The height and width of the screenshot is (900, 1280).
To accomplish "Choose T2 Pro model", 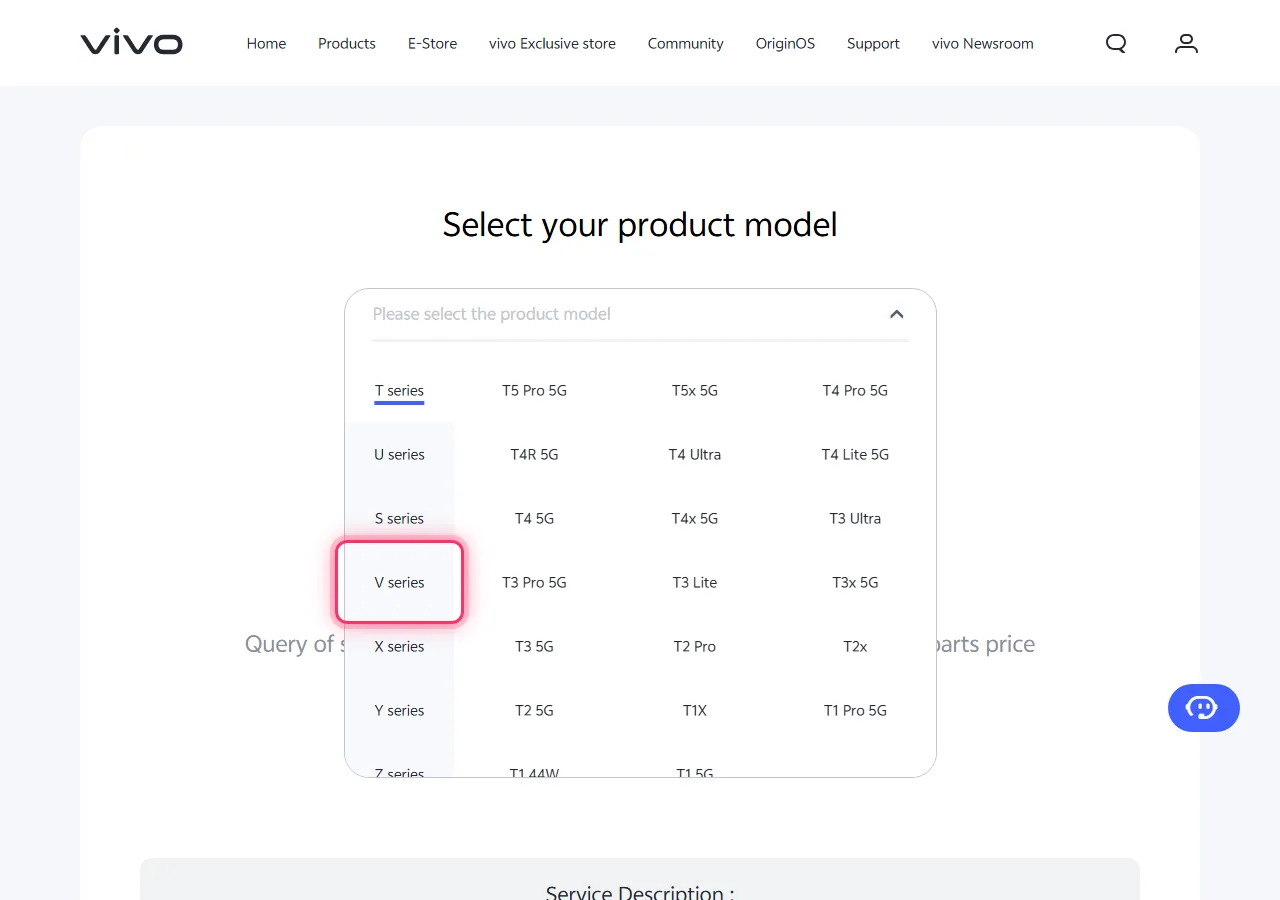I will click(x=695, y=646).
